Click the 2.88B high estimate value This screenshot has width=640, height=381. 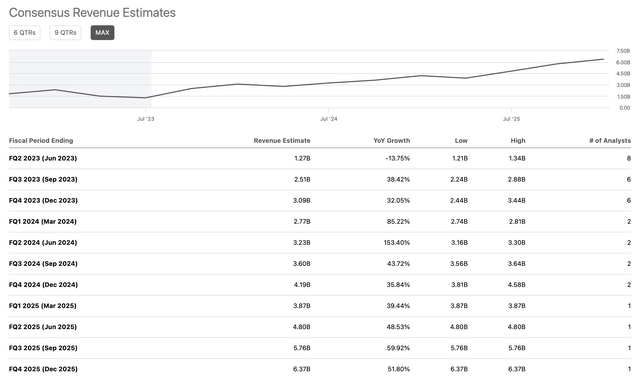(x=517, y=179)
